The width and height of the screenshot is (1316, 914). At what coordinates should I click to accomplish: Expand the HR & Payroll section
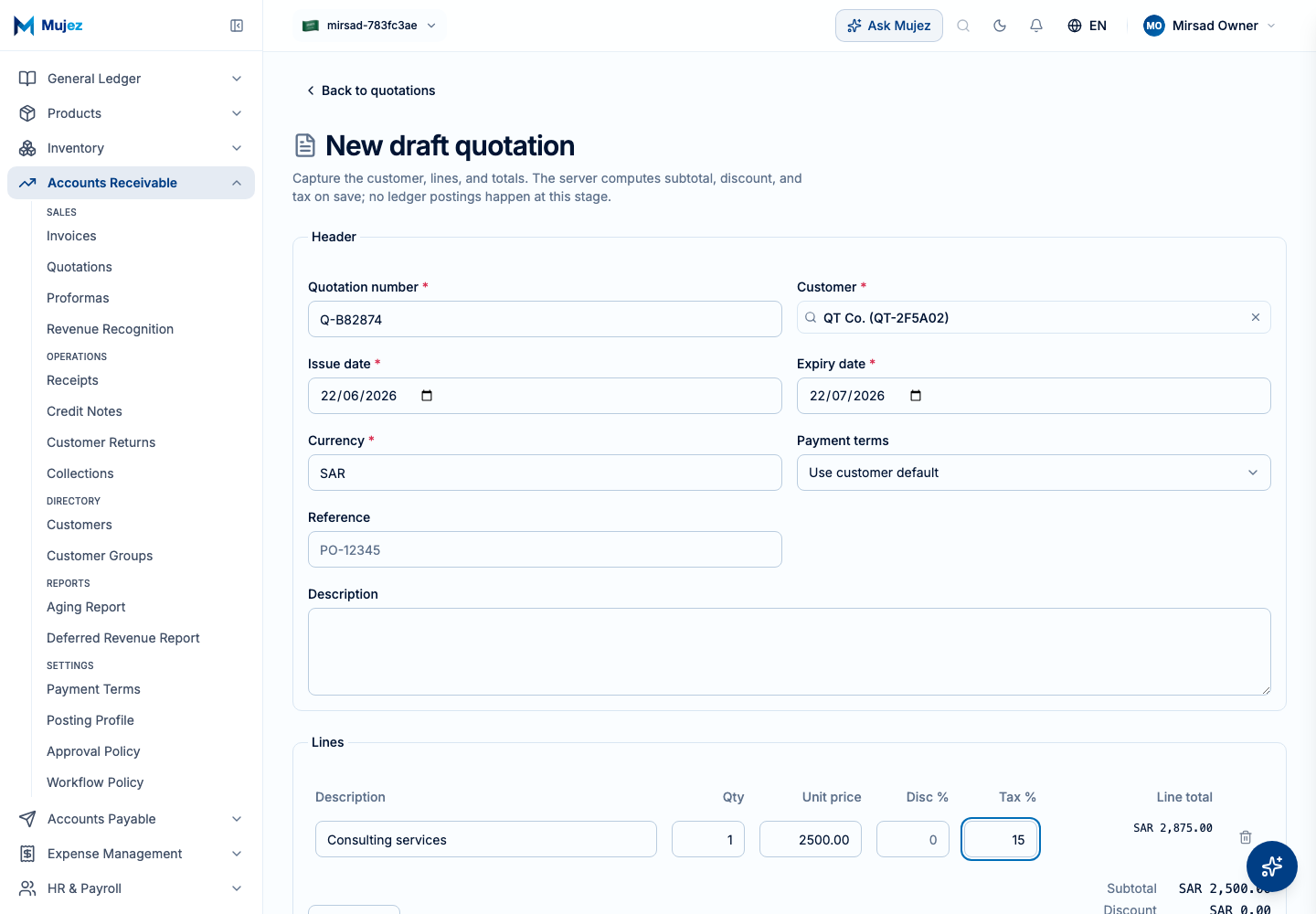click(237, 888)
